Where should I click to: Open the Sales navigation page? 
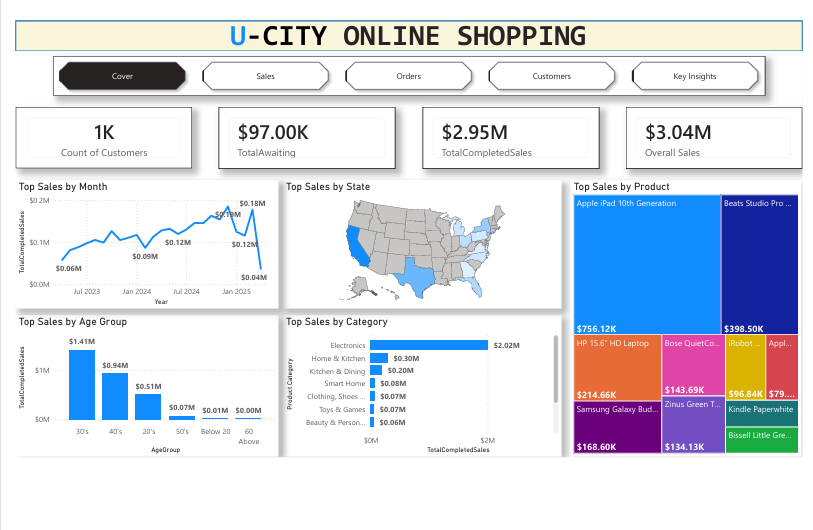tap(265, 76)
